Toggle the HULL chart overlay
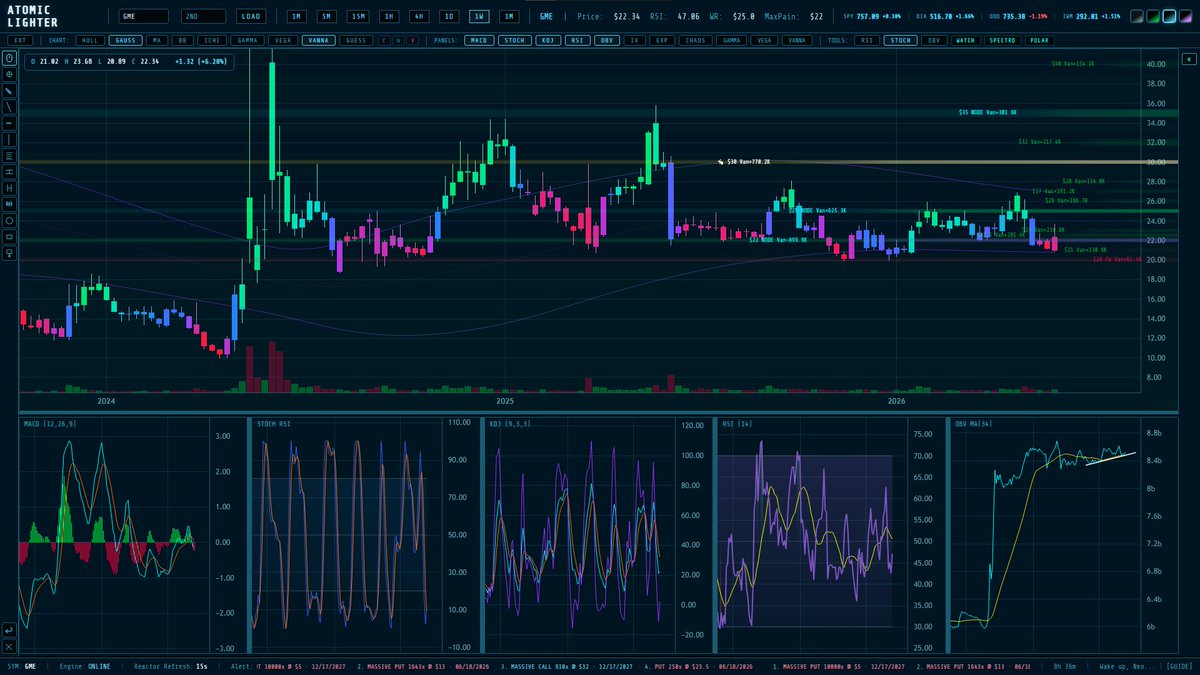1200x675 pixels. [x=89, y=40]
